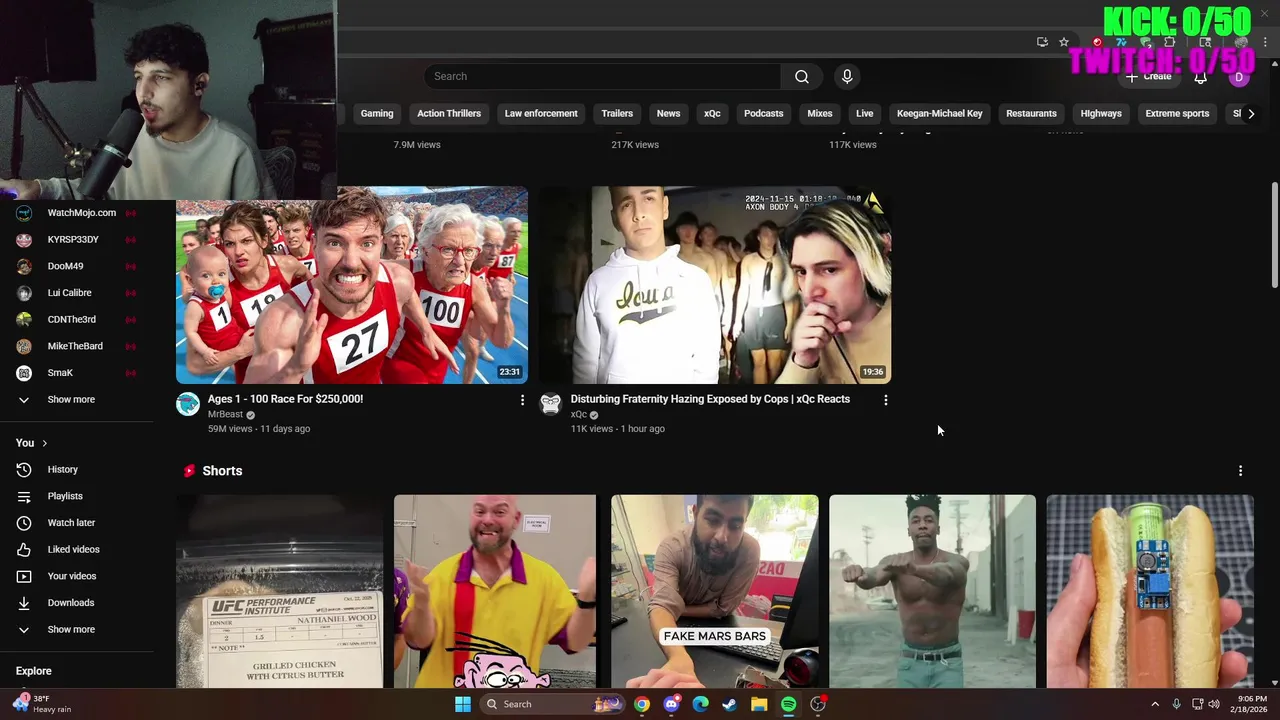The width and height of the screenshot is (1280, 720).
Task: Start voice search with microphone icon
Action: pos(847,77)
